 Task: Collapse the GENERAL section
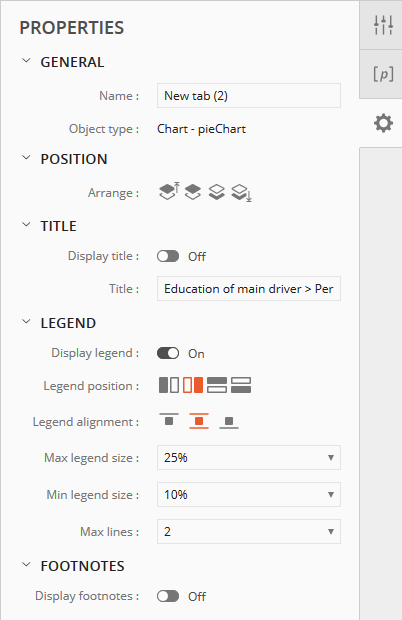click(26, 61)
